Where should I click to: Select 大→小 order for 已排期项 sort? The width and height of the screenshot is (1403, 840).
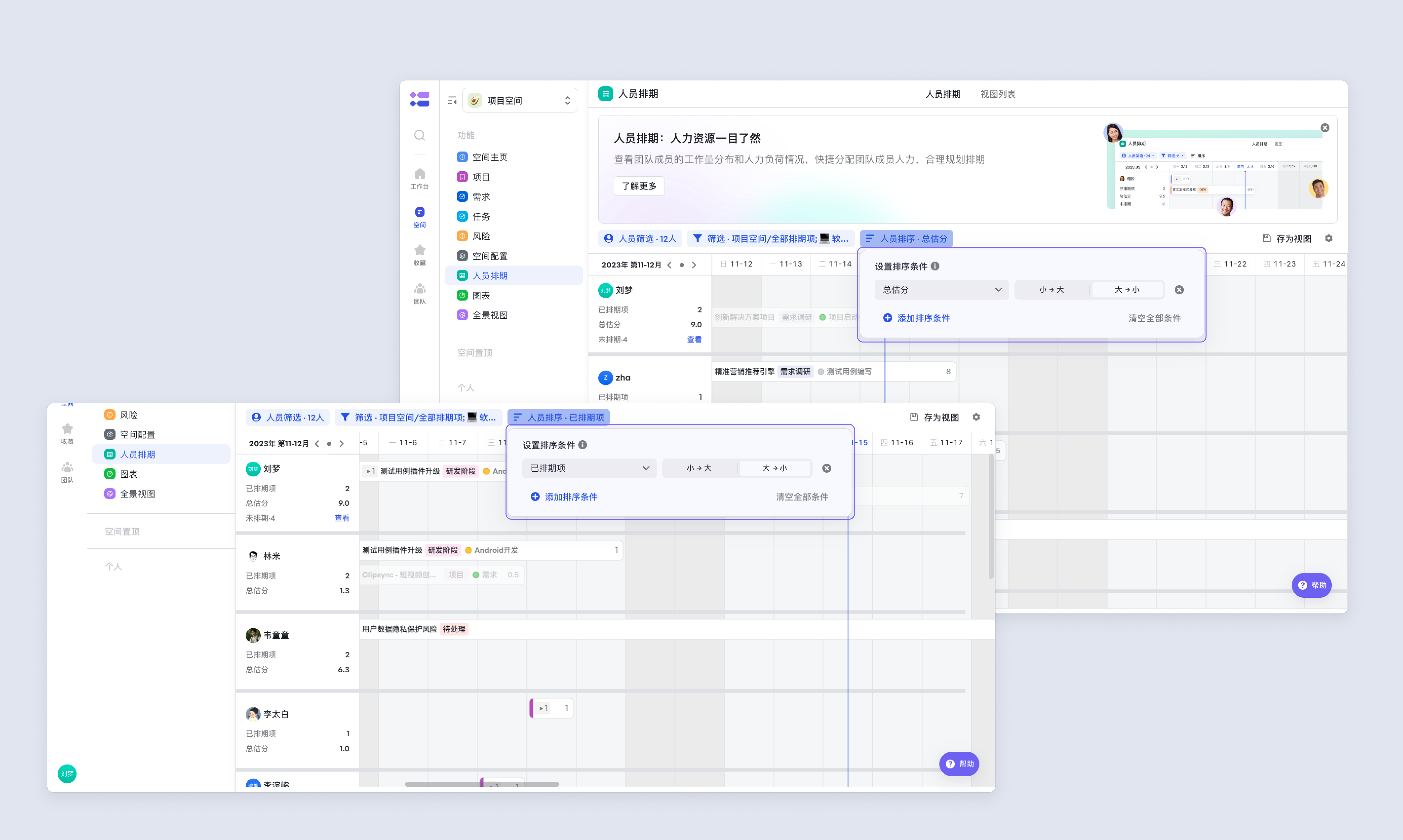click(775, 468)
